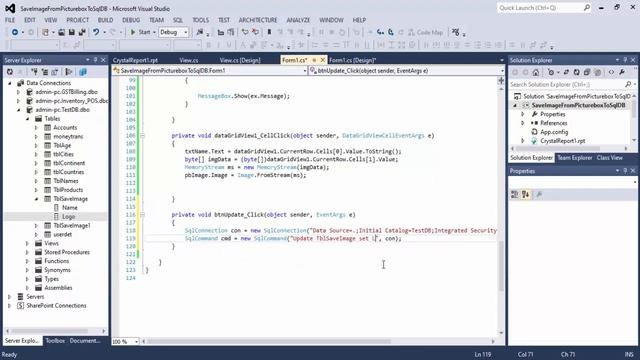Click the Save All toolbar icon
The width and height of the screenshot is (640, 360).
[82, 32]
